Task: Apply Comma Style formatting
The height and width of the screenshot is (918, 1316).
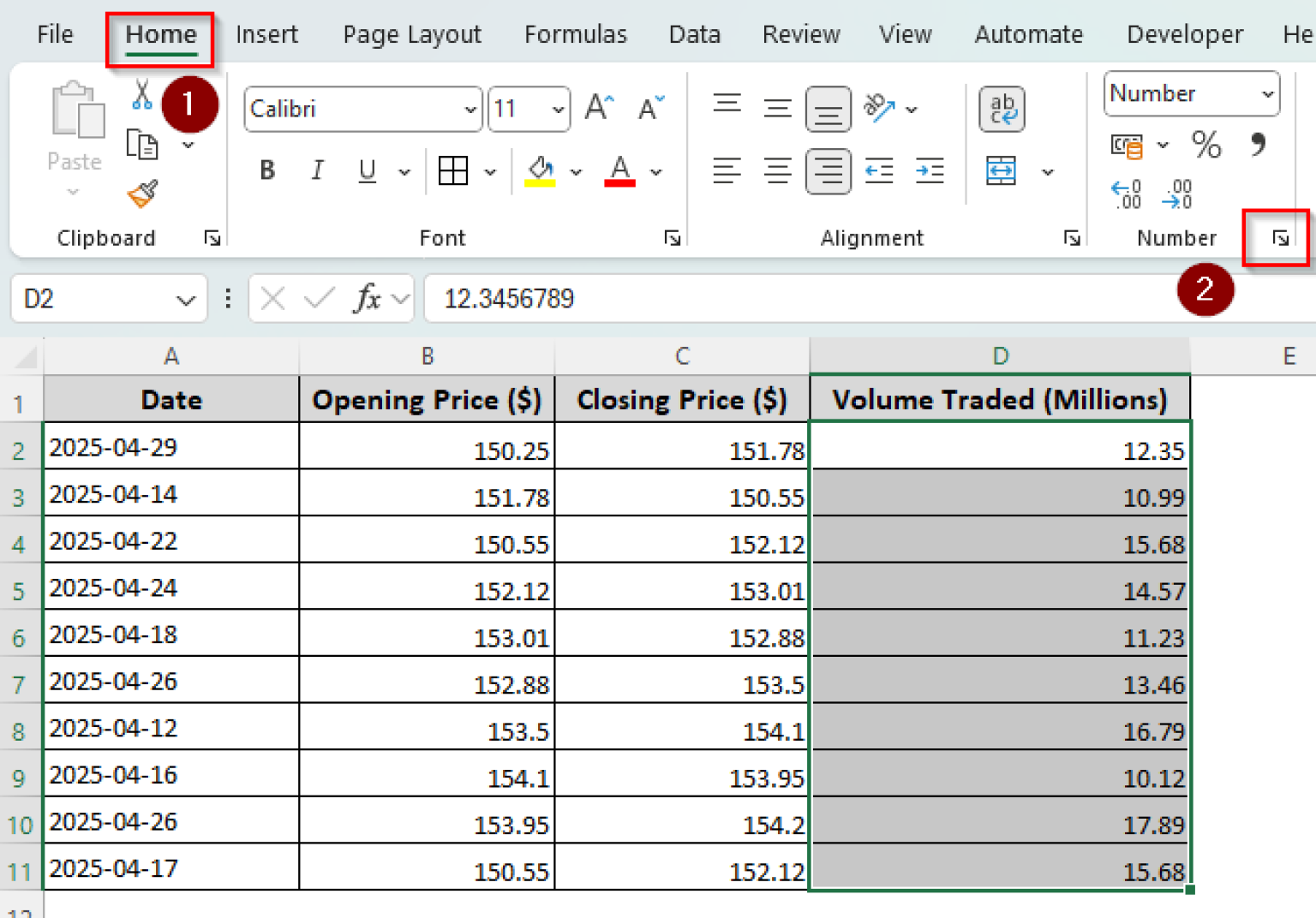Action: pos(1259,146)
